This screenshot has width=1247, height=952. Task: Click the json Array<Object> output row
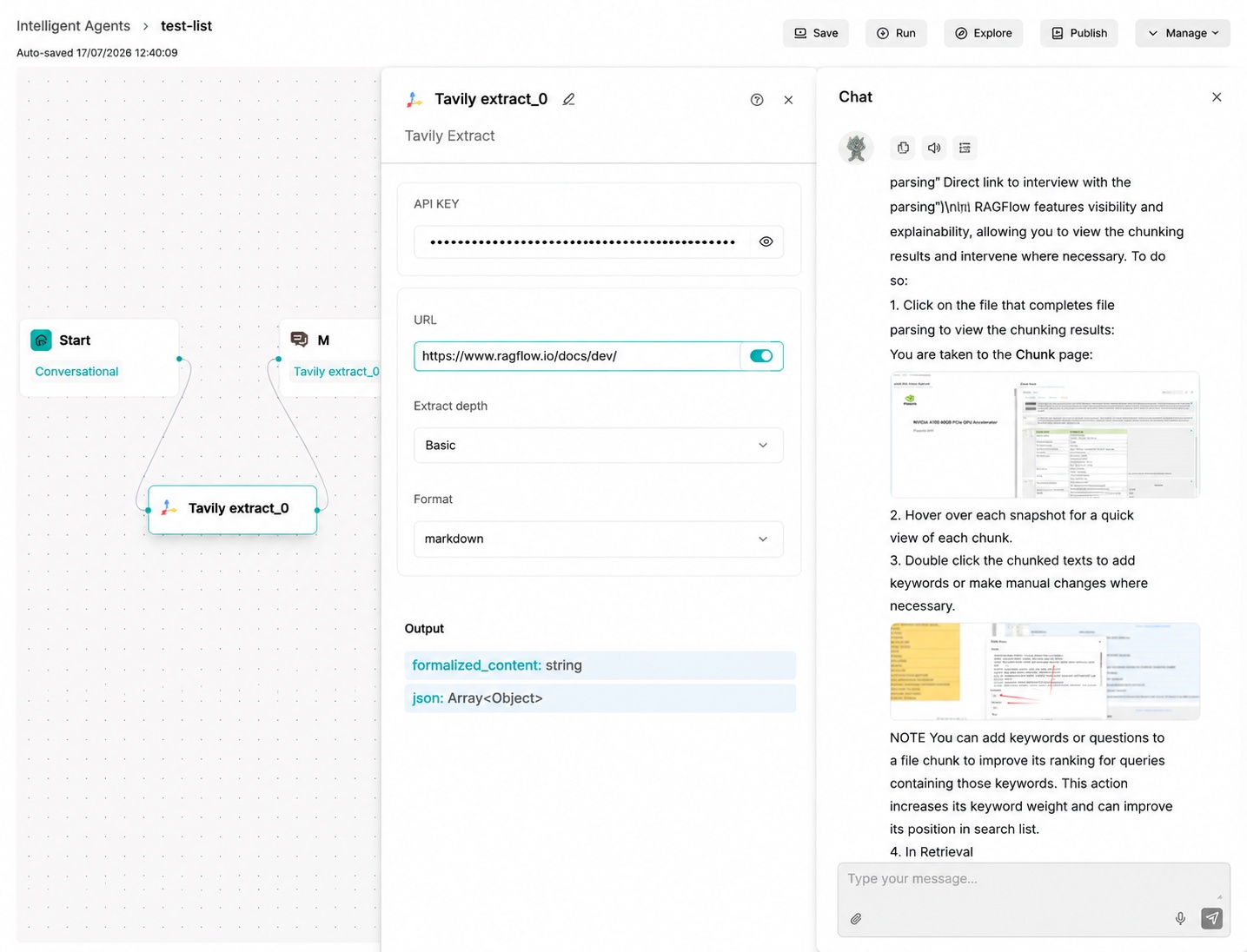[x=600, y=698]
